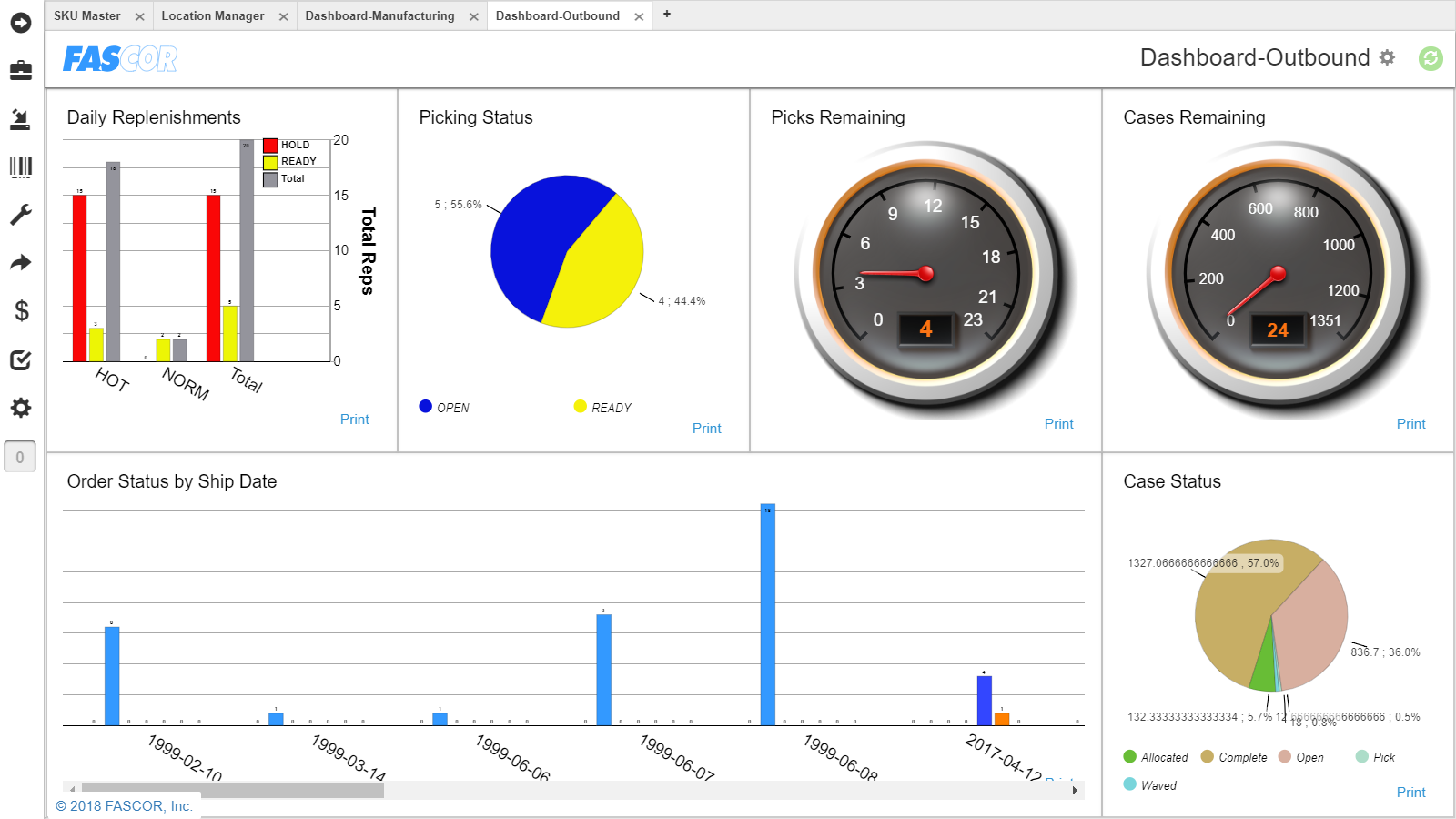Viewport: 1456px width, 819px height.
Task: Click the FASCOR logo
Action: pyautogui.click(x=118, y=58)
